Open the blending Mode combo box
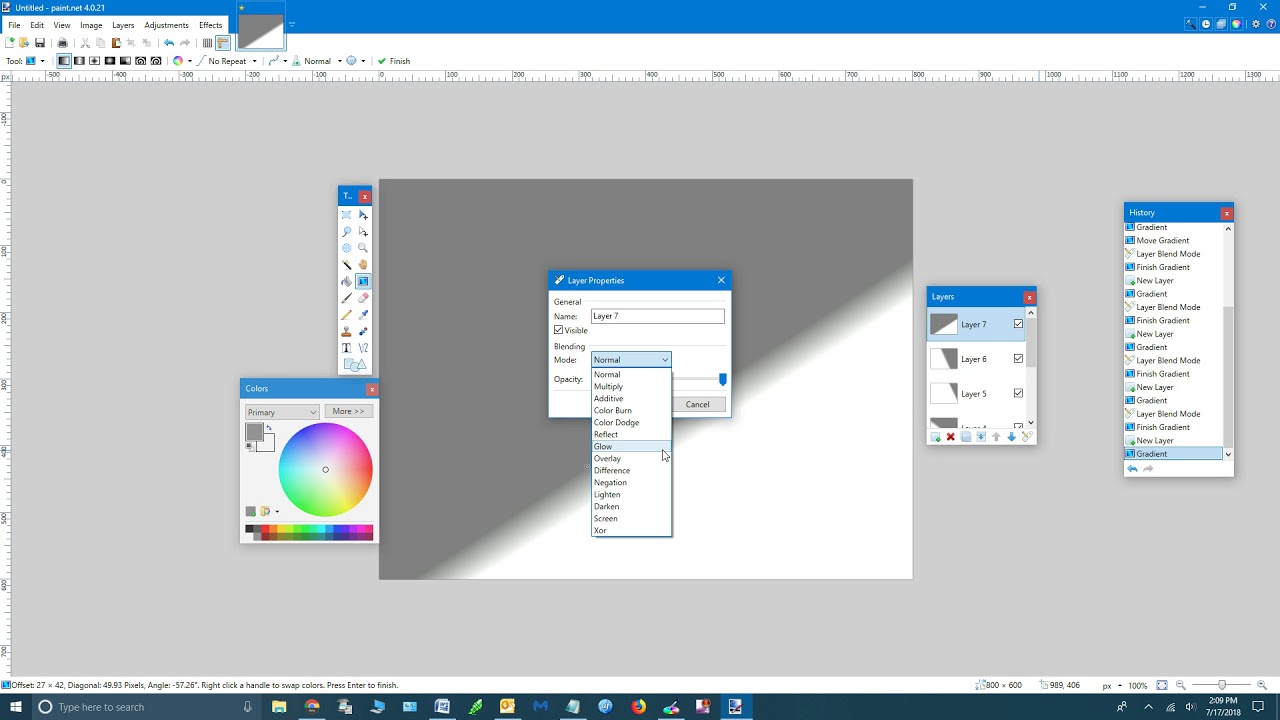The width and height of the screenshot is (1280, 720). click(x=631, y=360)
